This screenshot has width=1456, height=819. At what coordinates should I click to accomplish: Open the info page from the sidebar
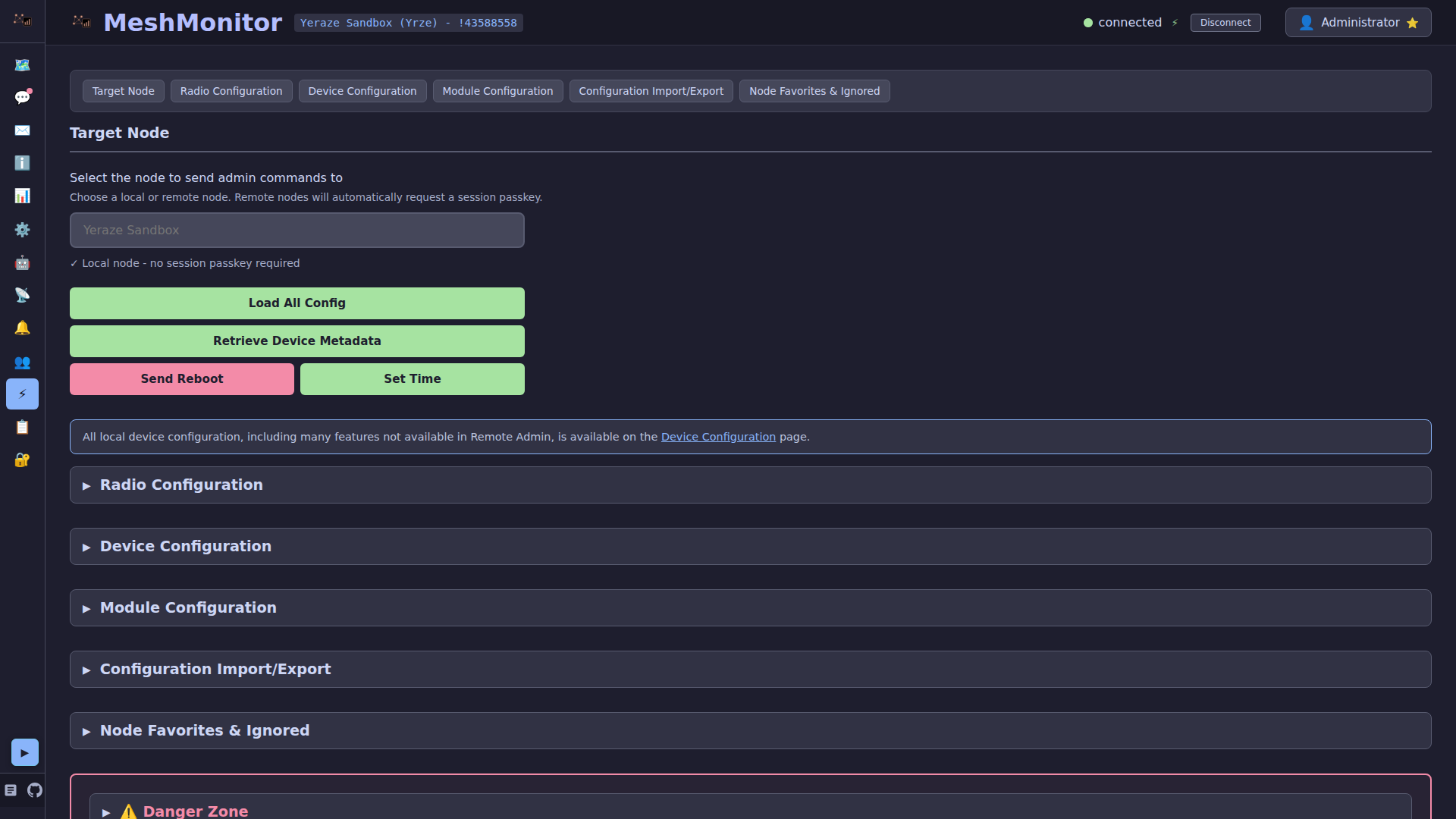coord(22,163)
